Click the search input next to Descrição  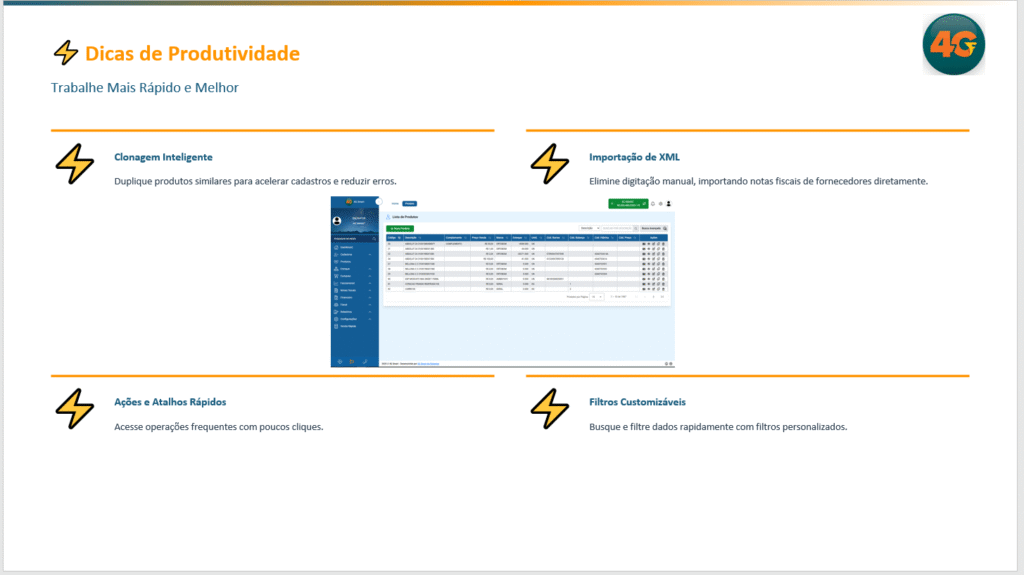click(619, 229)
